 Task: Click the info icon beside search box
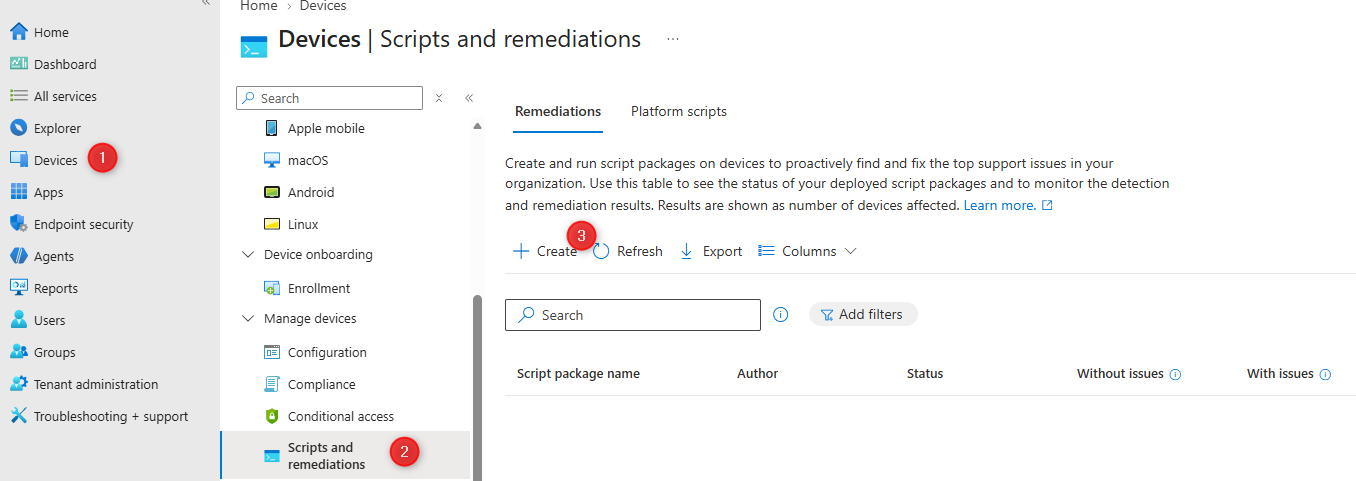tap(781, 314)
